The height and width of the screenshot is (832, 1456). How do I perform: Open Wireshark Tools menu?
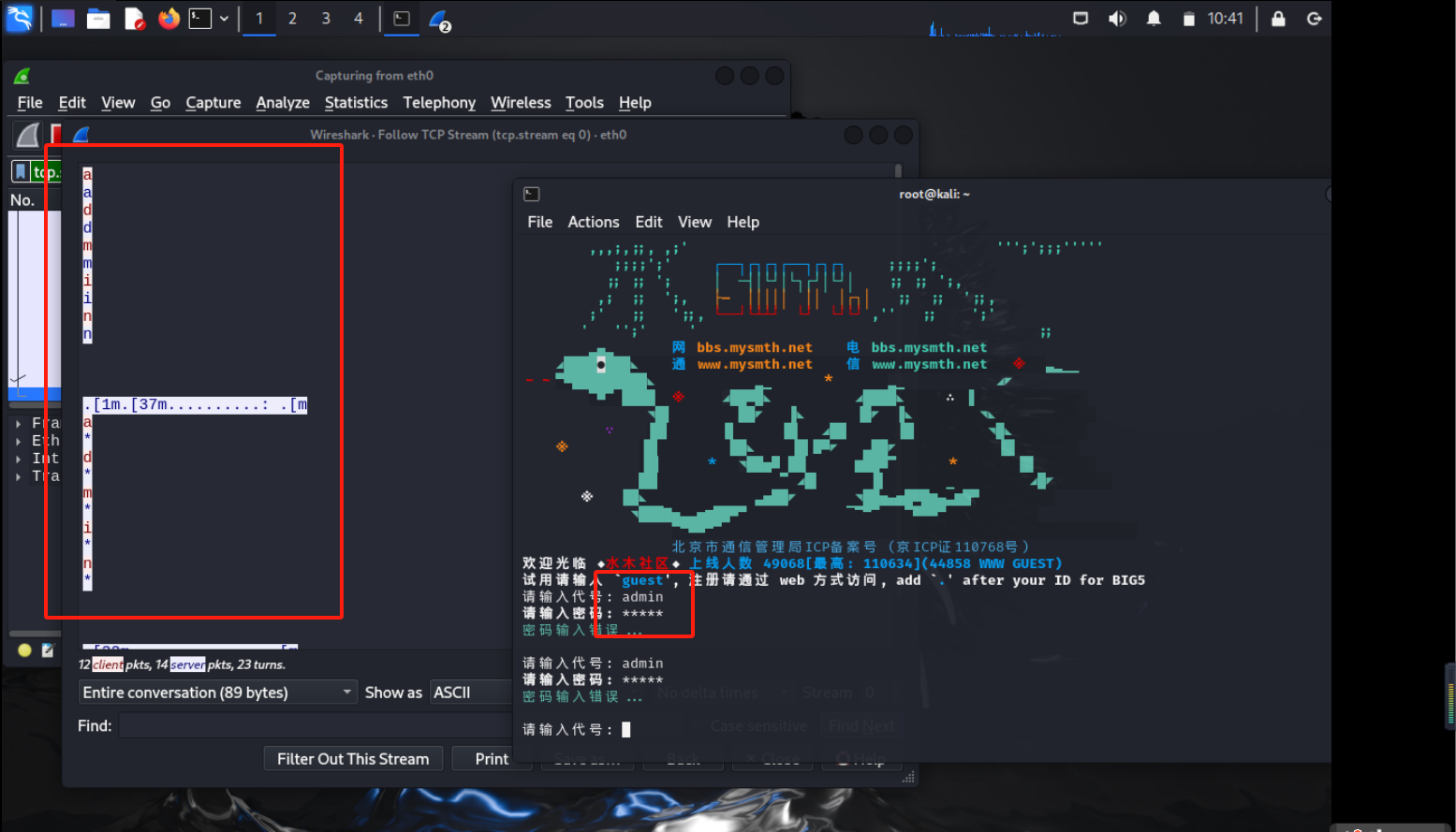coord(584,103)
